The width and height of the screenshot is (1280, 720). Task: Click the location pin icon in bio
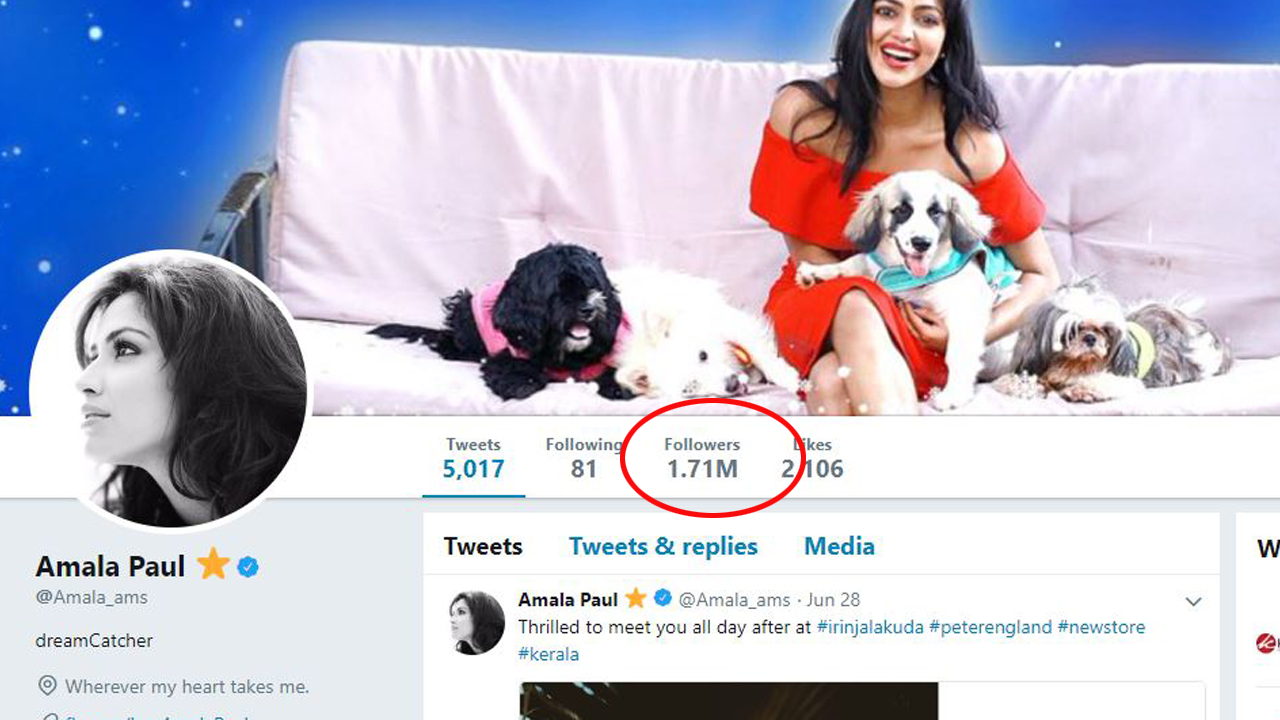47,686
